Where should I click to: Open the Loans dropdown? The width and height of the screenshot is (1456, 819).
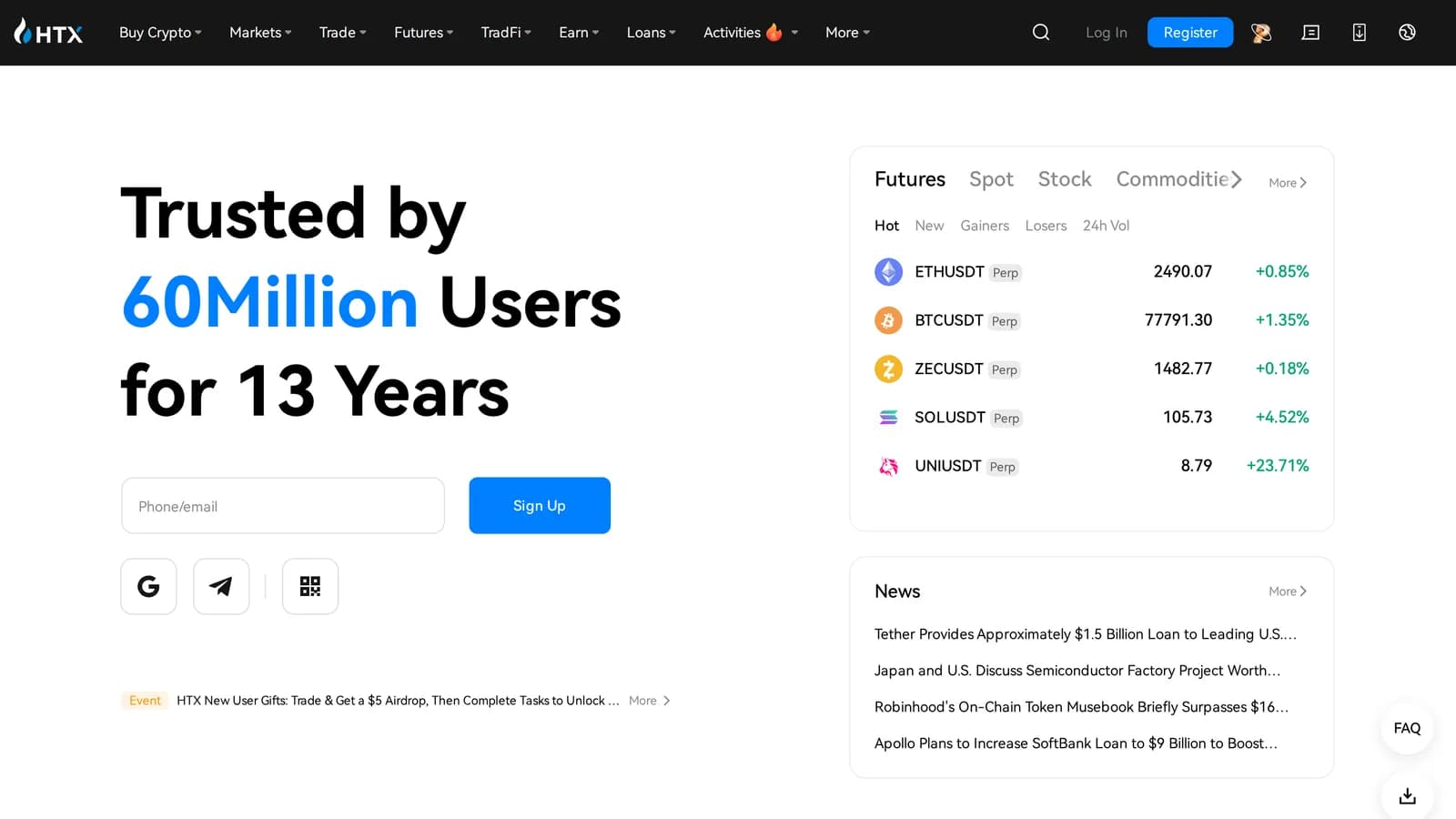pyautogui.click(x=651, y=33)
